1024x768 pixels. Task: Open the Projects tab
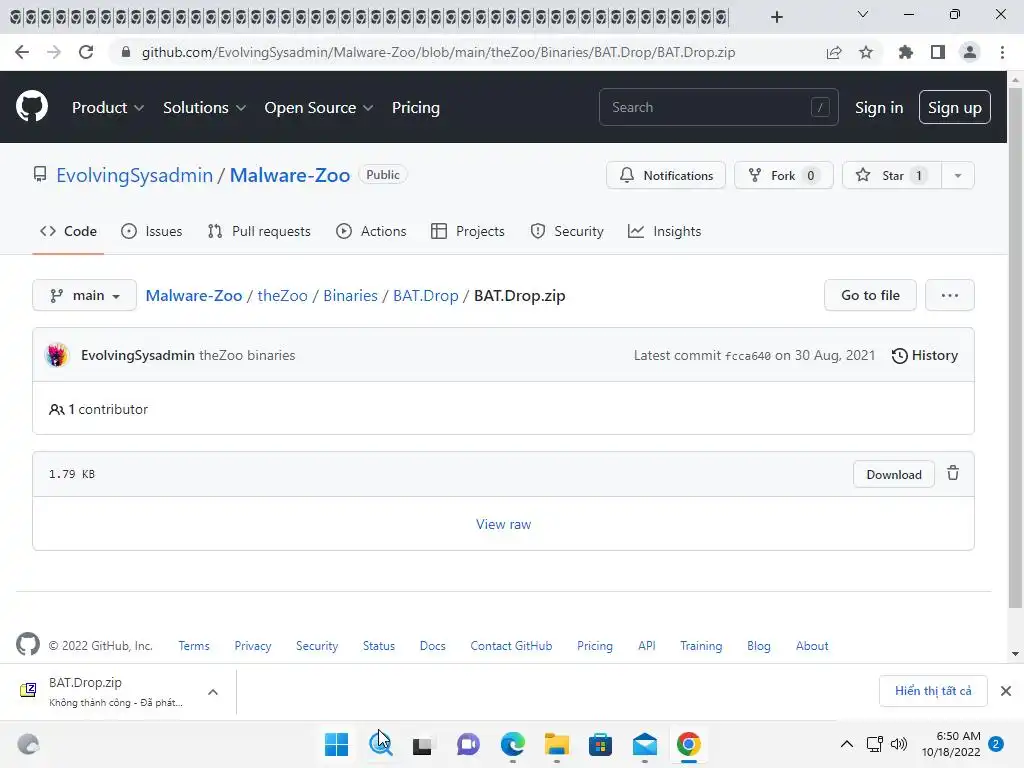click(x=468, y=231)
